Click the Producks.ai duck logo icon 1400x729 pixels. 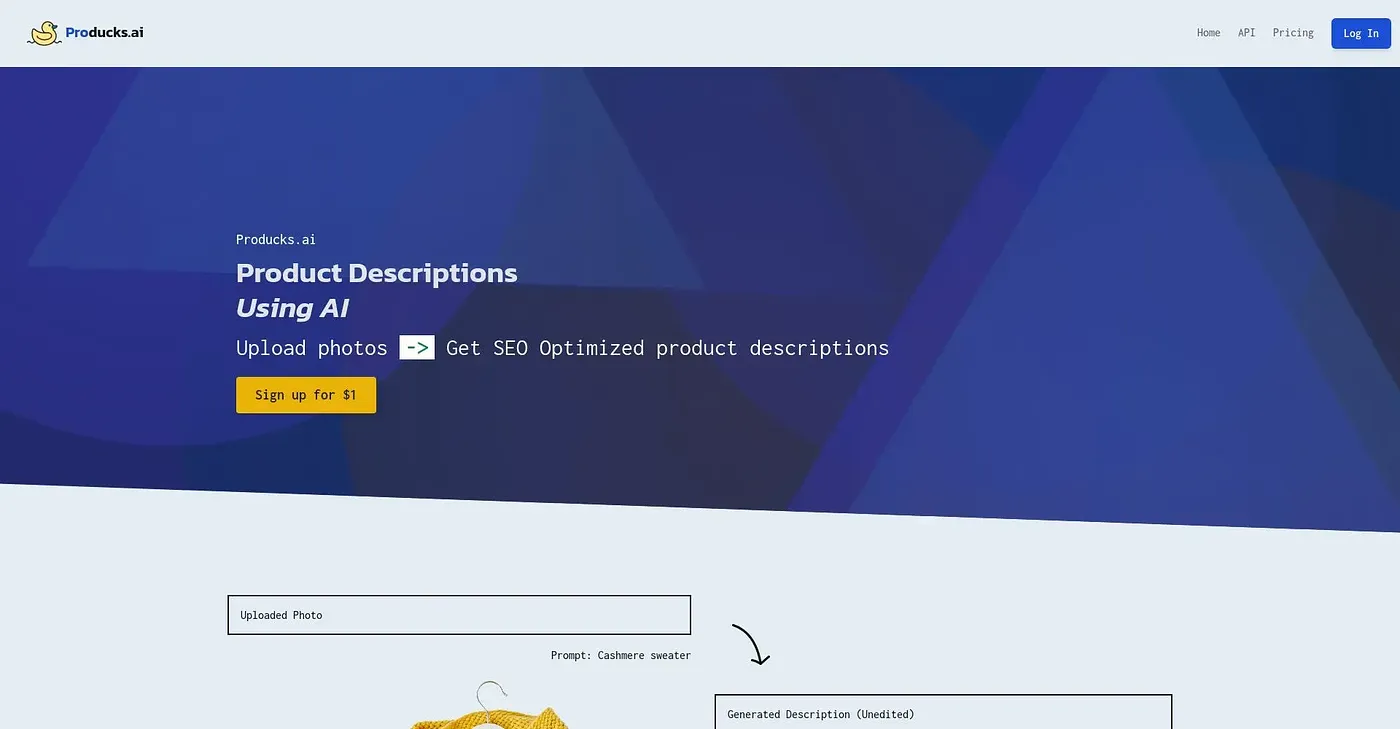click(x=44, y=33)
